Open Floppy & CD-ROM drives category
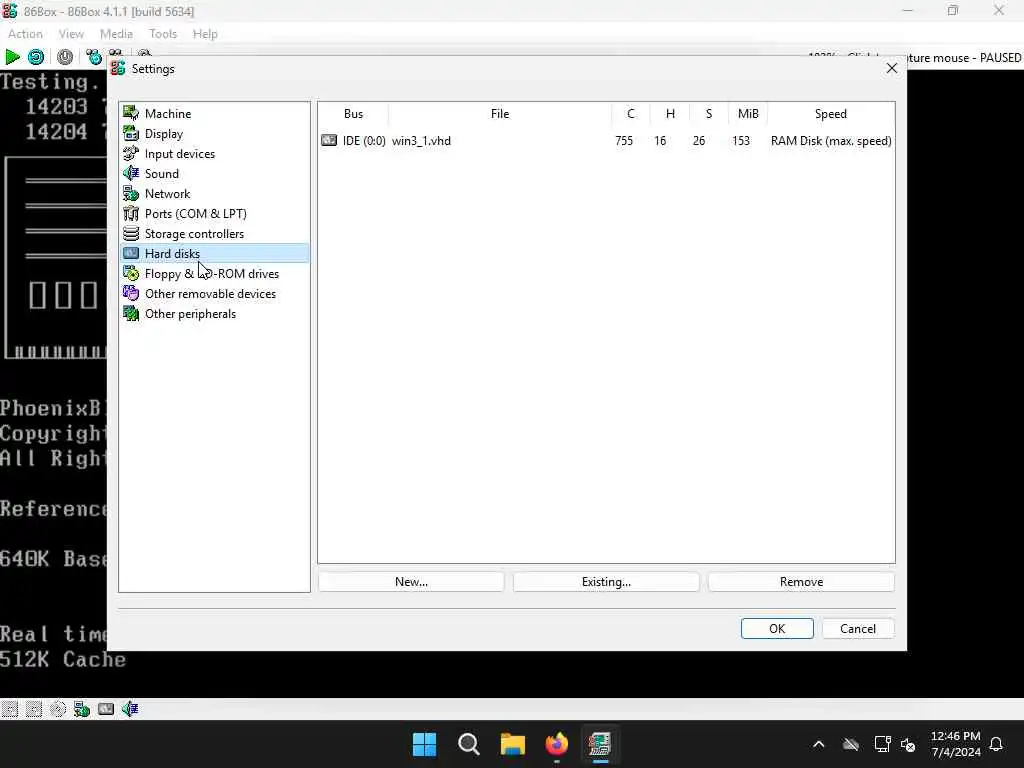The image size is (1024, 768). pos(214,274)
